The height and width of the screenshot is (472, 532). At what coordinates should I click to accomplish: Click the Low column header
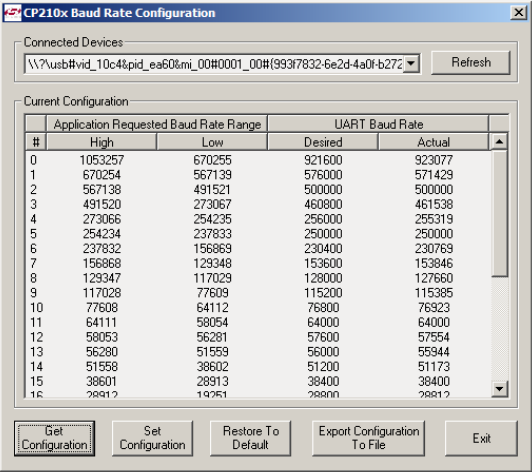(212, 142)
